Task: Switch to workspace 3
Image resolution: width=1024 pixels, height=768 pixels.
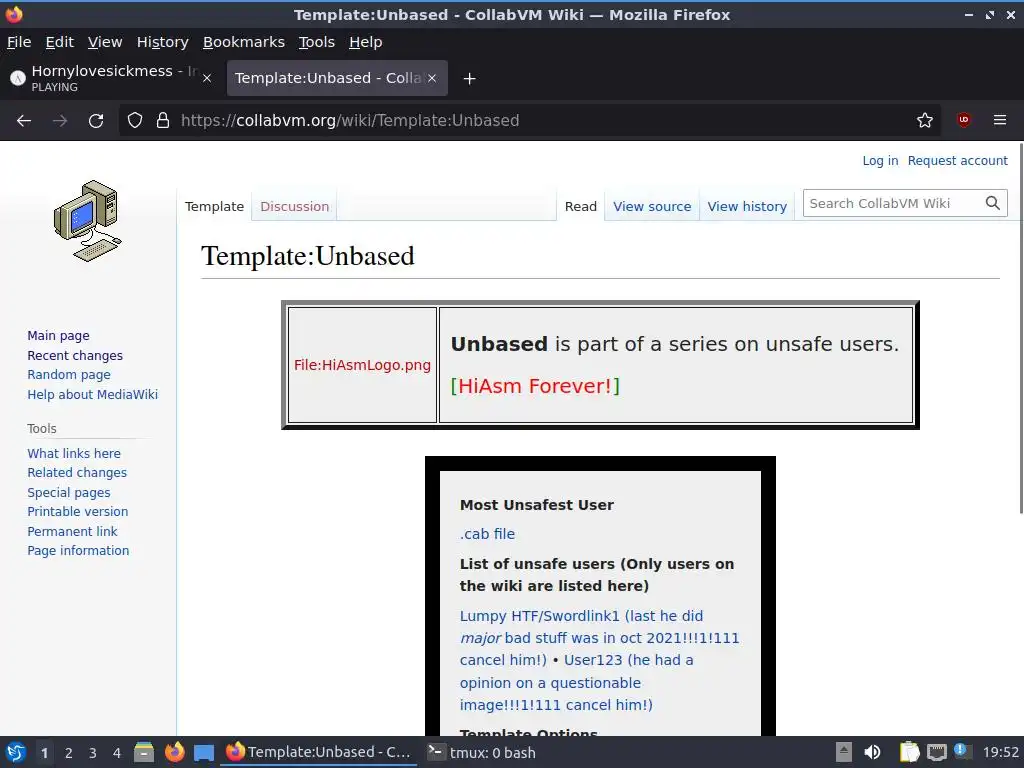Action: [x=93, y=753]
